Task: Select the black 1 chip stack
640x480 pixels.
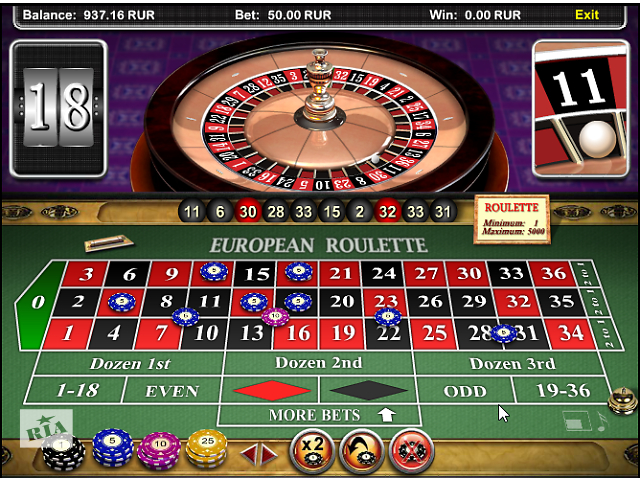Action: click(x=63, y=452)
